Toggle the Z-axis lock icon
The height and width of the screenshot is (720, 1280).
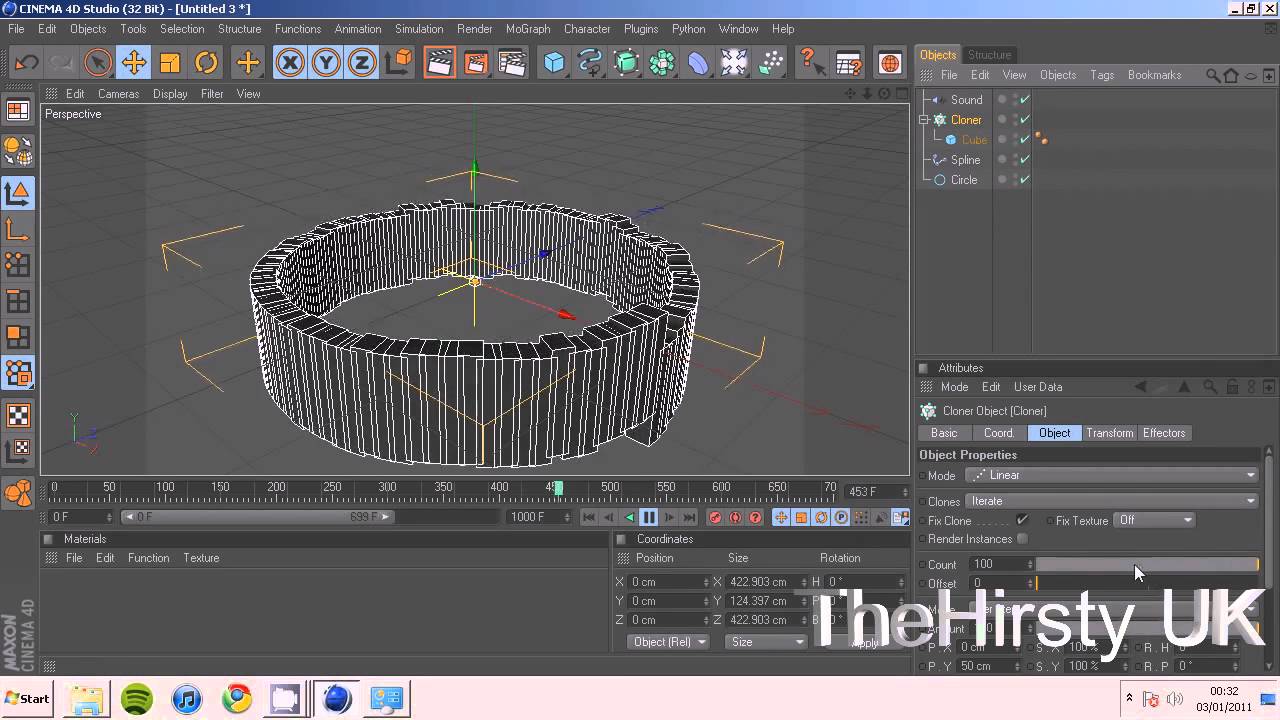tap(361, 63)
